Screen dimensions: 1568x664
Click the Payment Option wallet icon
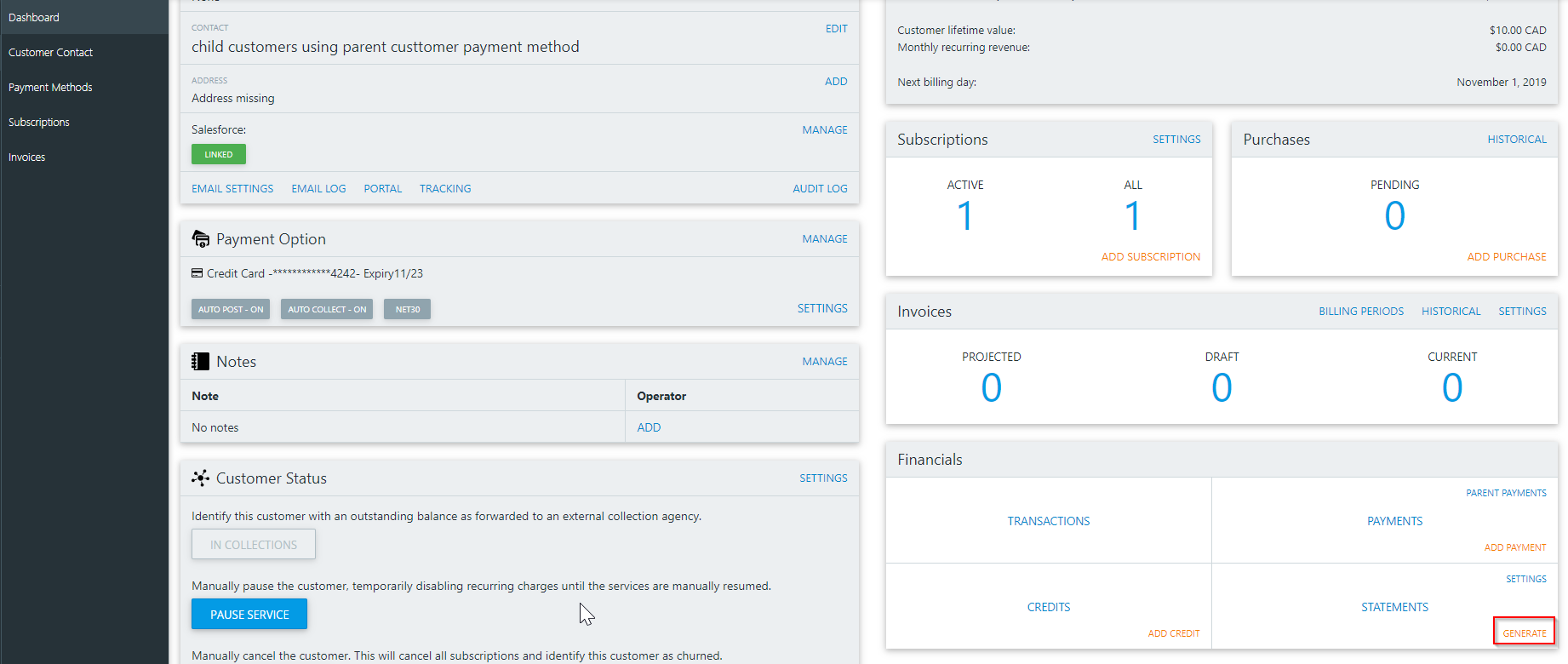(x=201, y=239)
